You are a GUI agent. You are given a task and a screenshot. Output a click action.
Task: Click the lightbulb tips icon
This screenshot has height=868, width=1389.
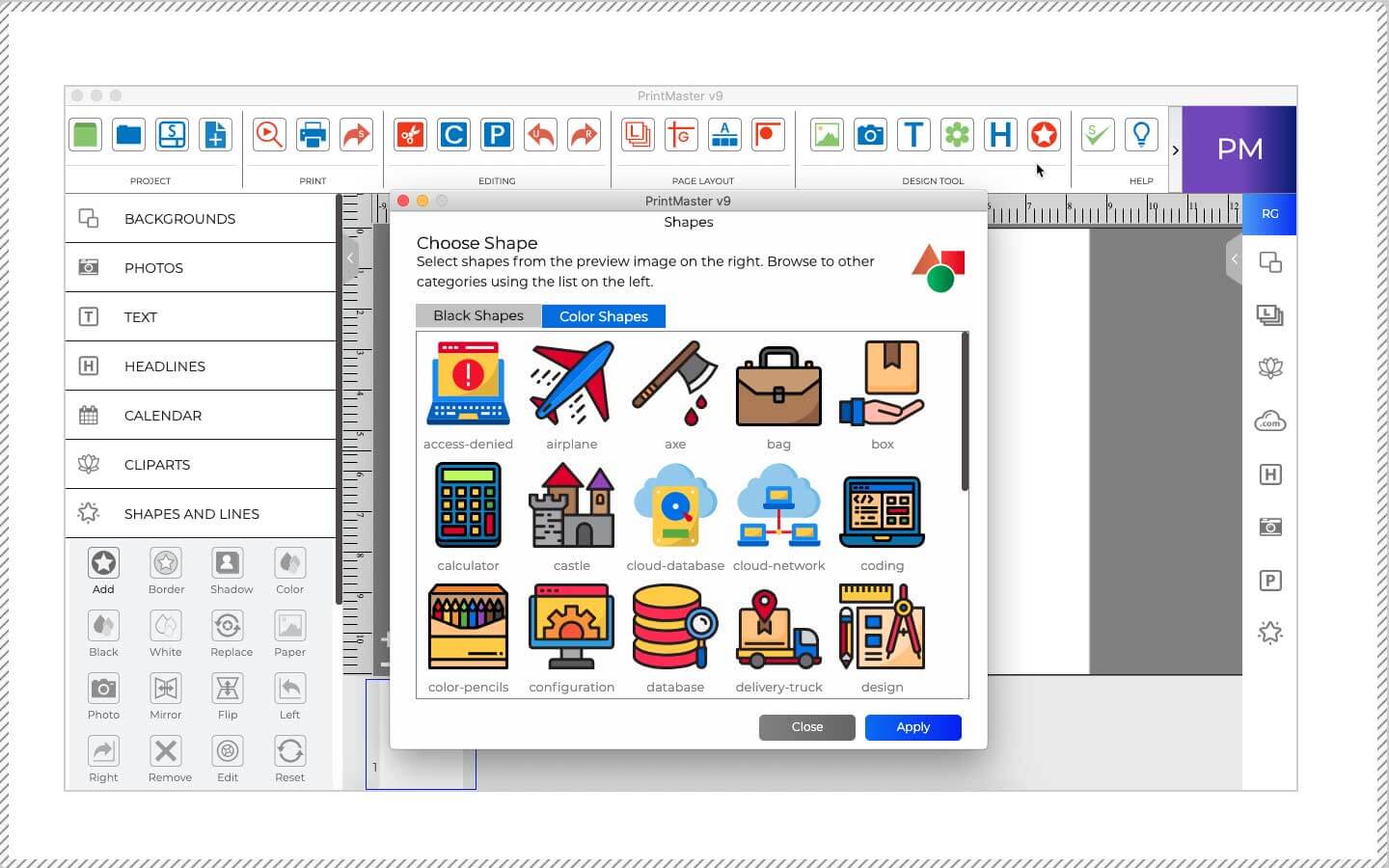pyautogui.click(x=1141, y=135)
